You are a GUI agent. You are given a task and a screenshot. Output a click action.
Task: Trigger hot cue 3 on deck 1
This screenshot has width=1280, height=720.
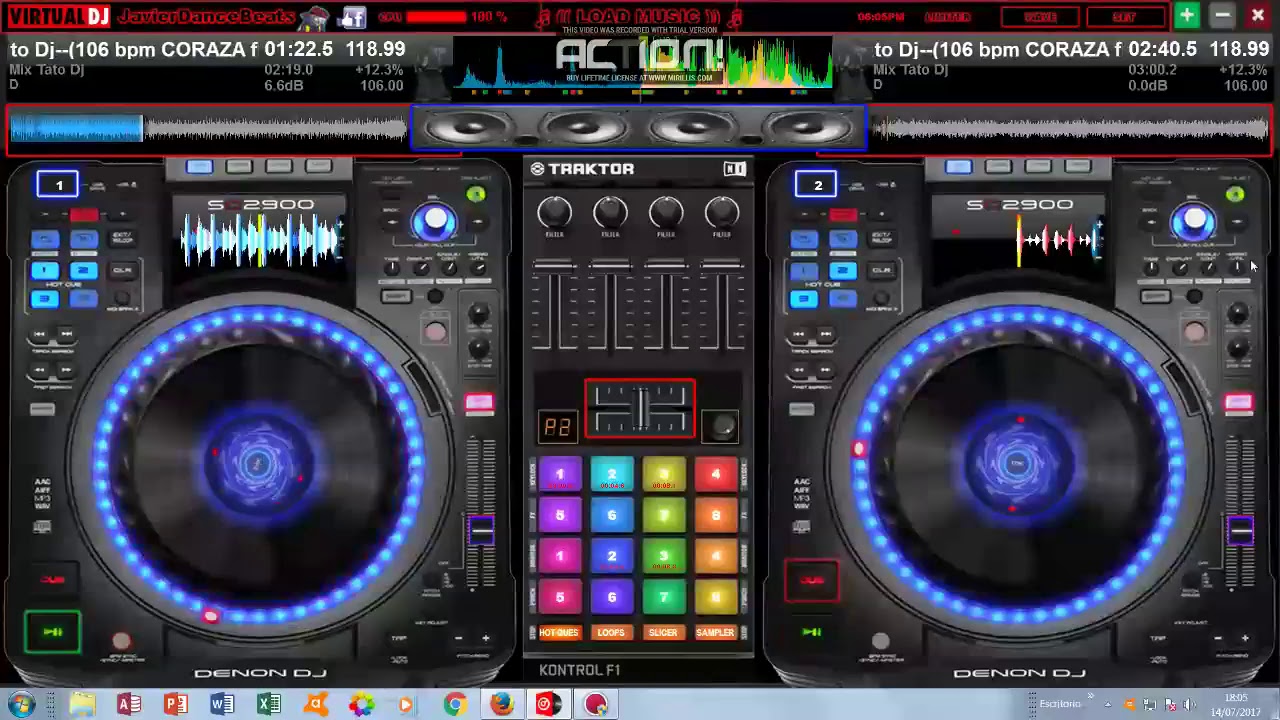(x=45, y=298)
